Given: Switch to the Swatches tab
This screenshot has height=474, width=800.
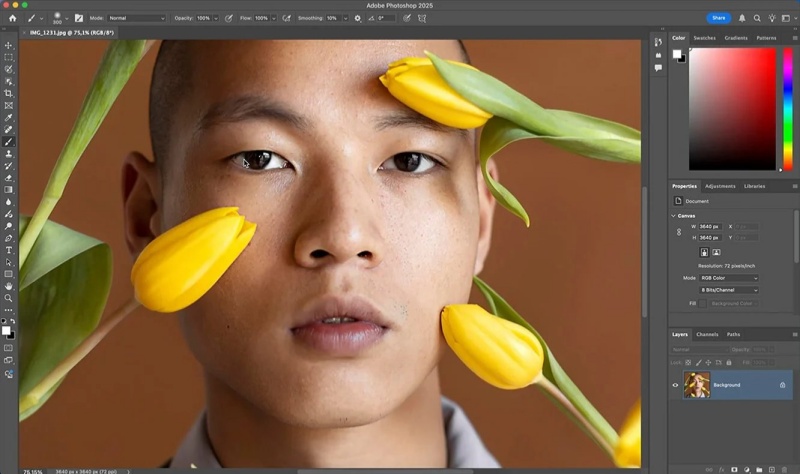Looking at the screenshot, I should (705, 38).
